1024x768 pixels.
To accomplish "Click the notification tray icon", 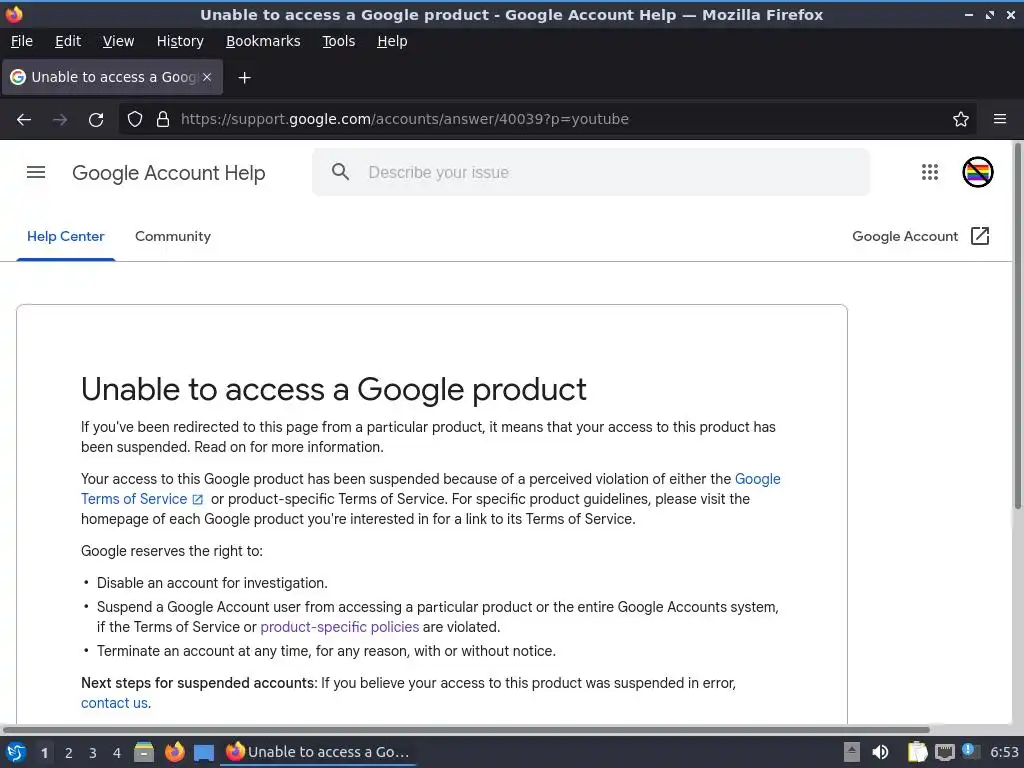I will pyautogui.click(x=969, y=752).
